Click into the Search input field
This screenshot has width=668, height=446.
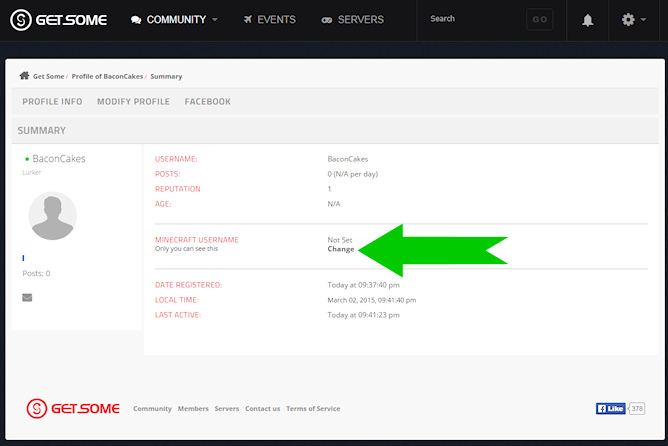pyautogui.click(x=472, y=19)
